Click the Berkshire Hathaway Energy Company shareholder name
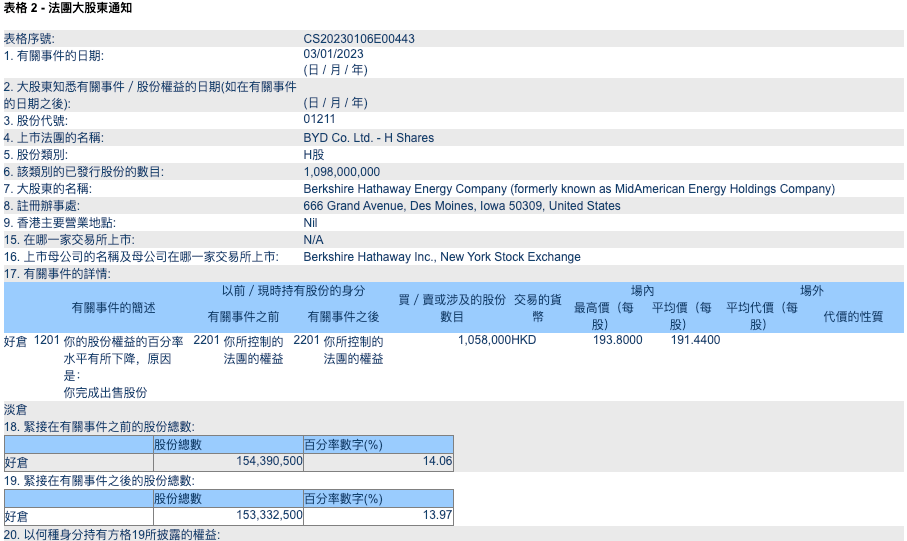The height and width of the screenshot is (541, 907). [x=569, y=189]
